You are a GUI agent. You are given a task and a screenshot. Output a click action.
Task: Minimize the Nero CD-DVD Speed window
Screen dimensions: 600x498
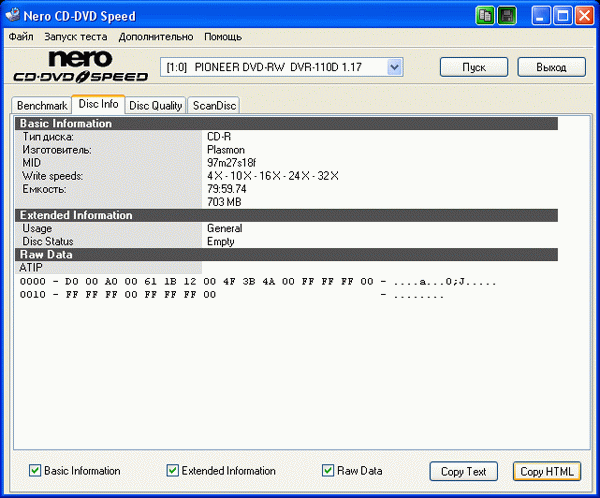tap(541, 16)
